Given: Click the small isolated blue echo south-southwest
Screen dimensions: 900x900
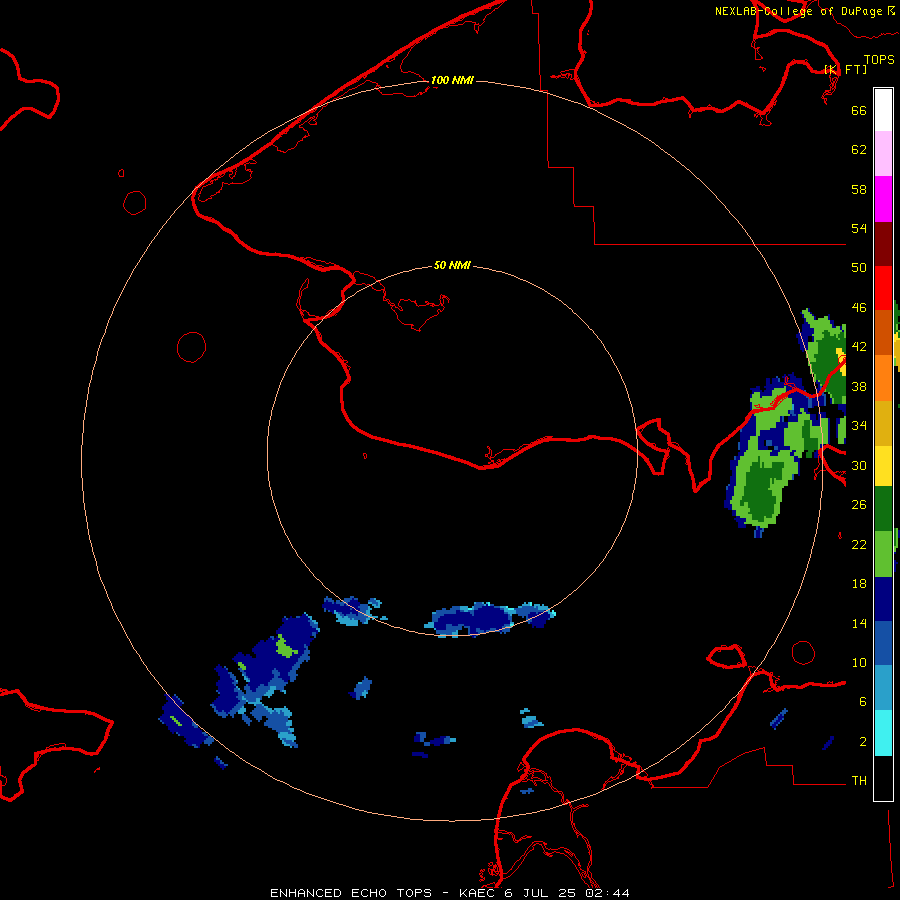Looking at the screenshot, I should point(360,688).
